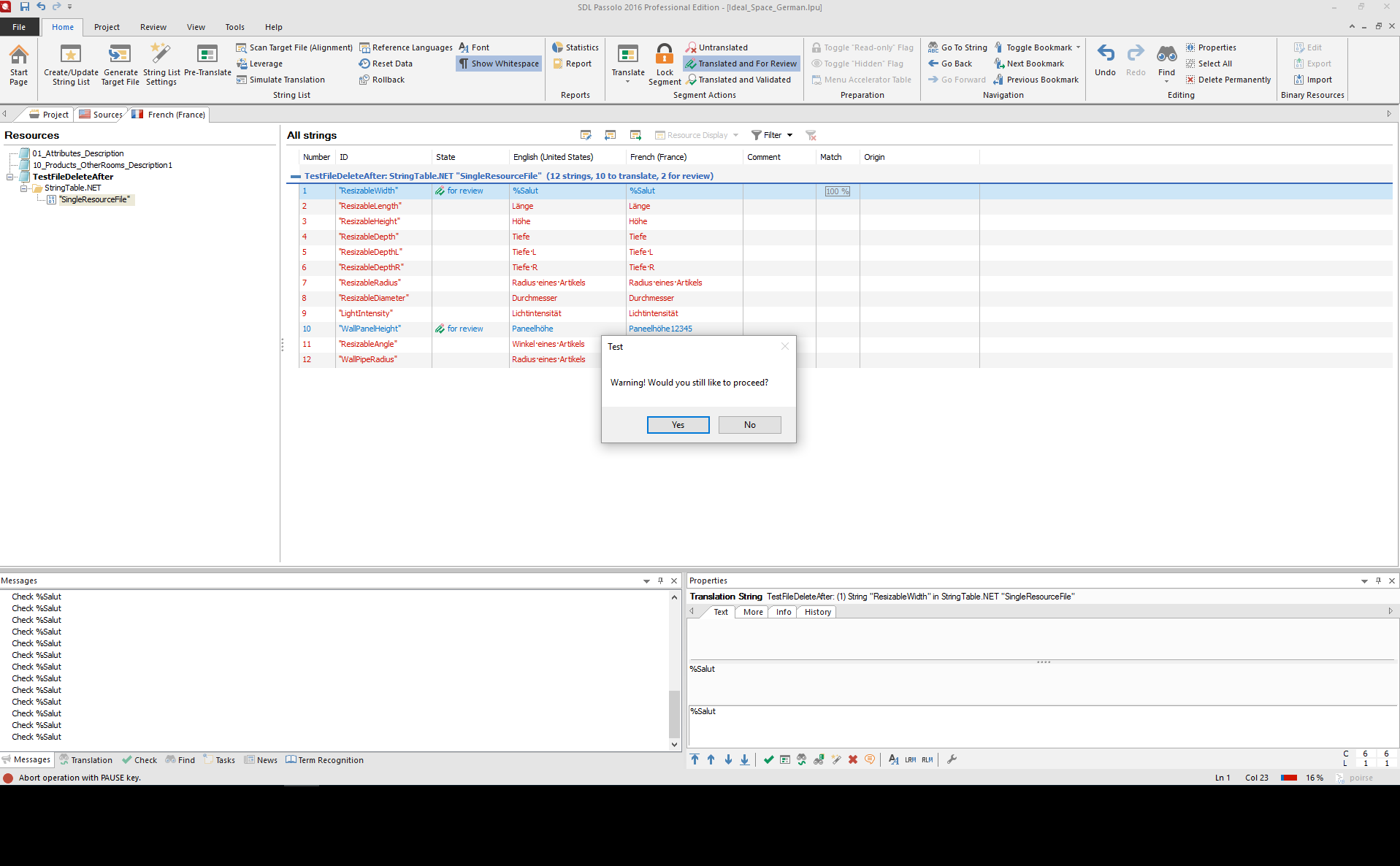Screen dimensions: 1400x866
Task: Close the Test warning dialog
Action: click(x=785, y=346)
